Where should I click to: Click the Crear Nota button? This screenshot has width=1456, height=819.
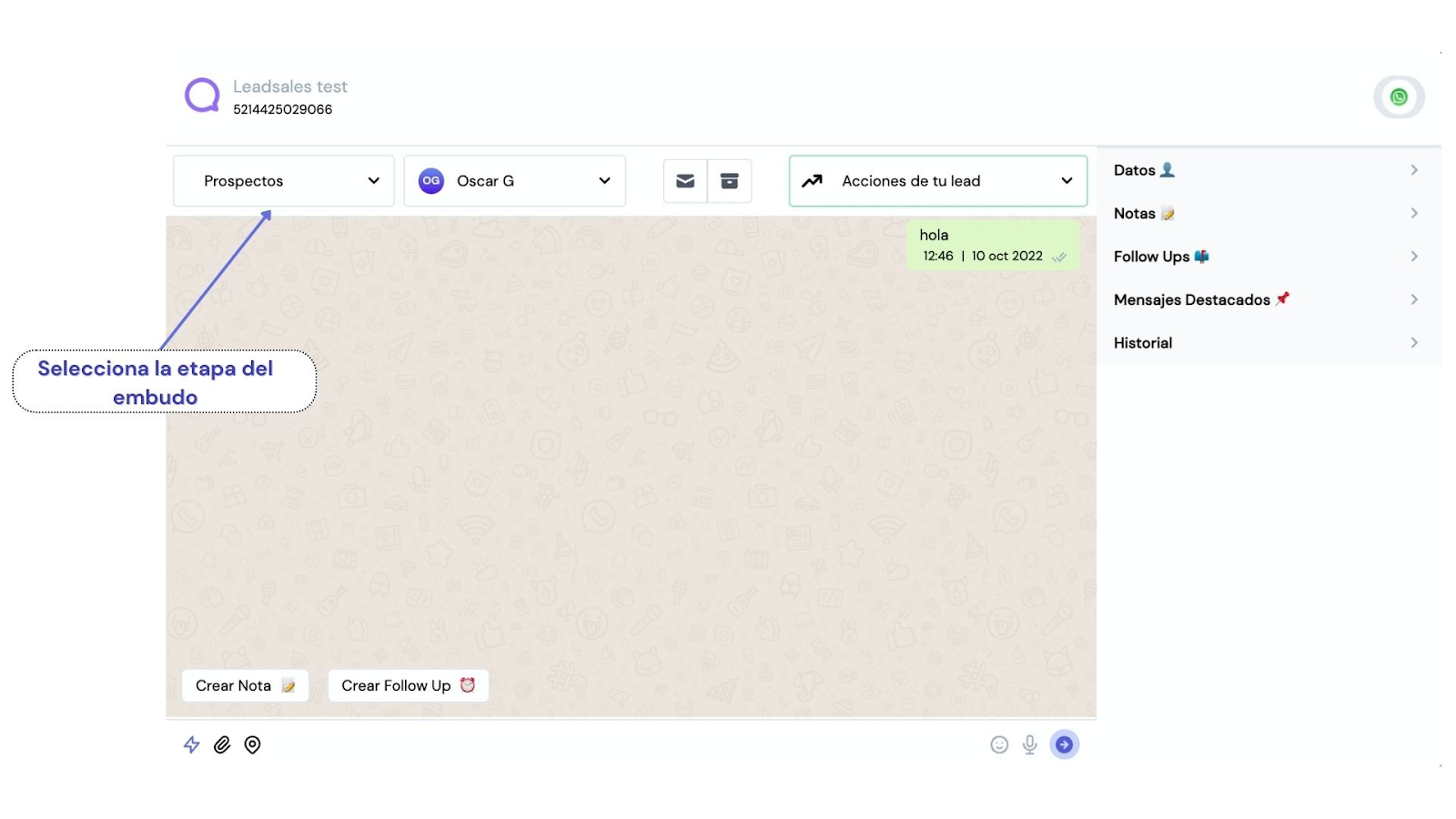pos(246,685)
